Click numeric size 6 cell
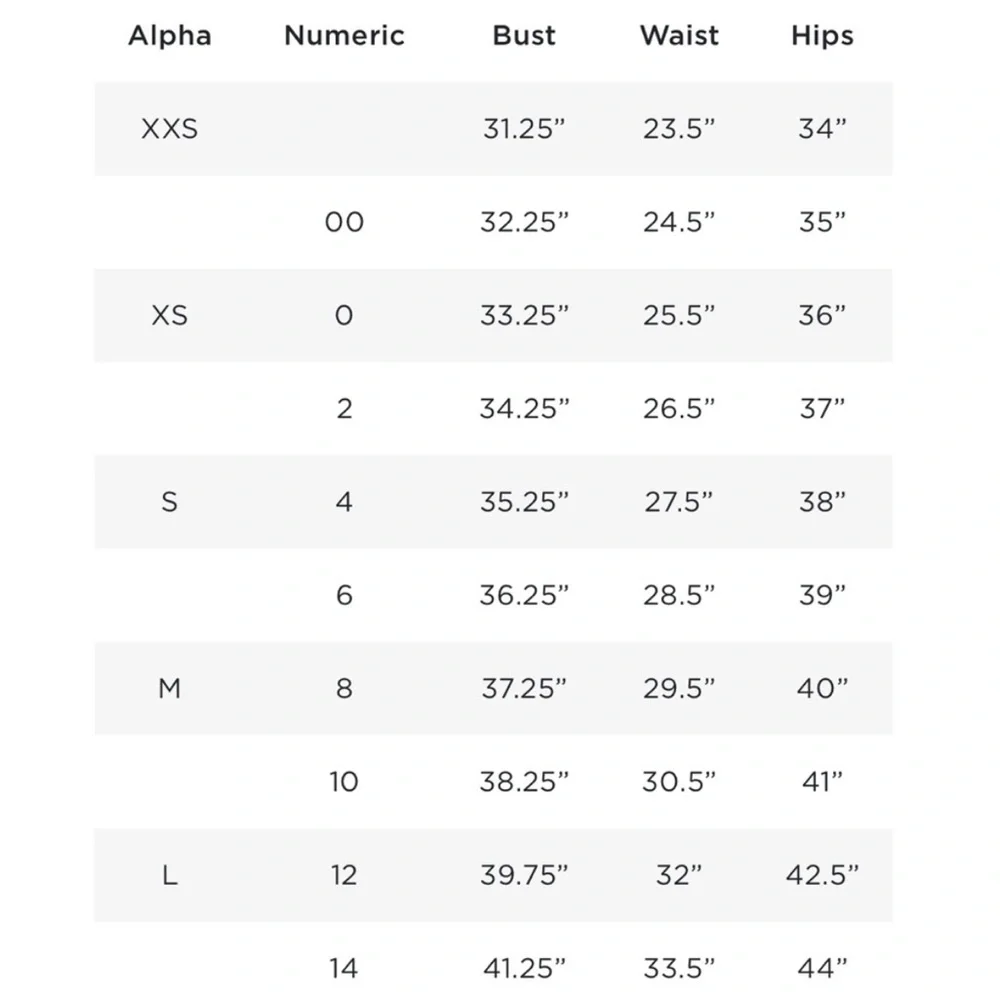The image size is (1000, 1000). (344, 595)
